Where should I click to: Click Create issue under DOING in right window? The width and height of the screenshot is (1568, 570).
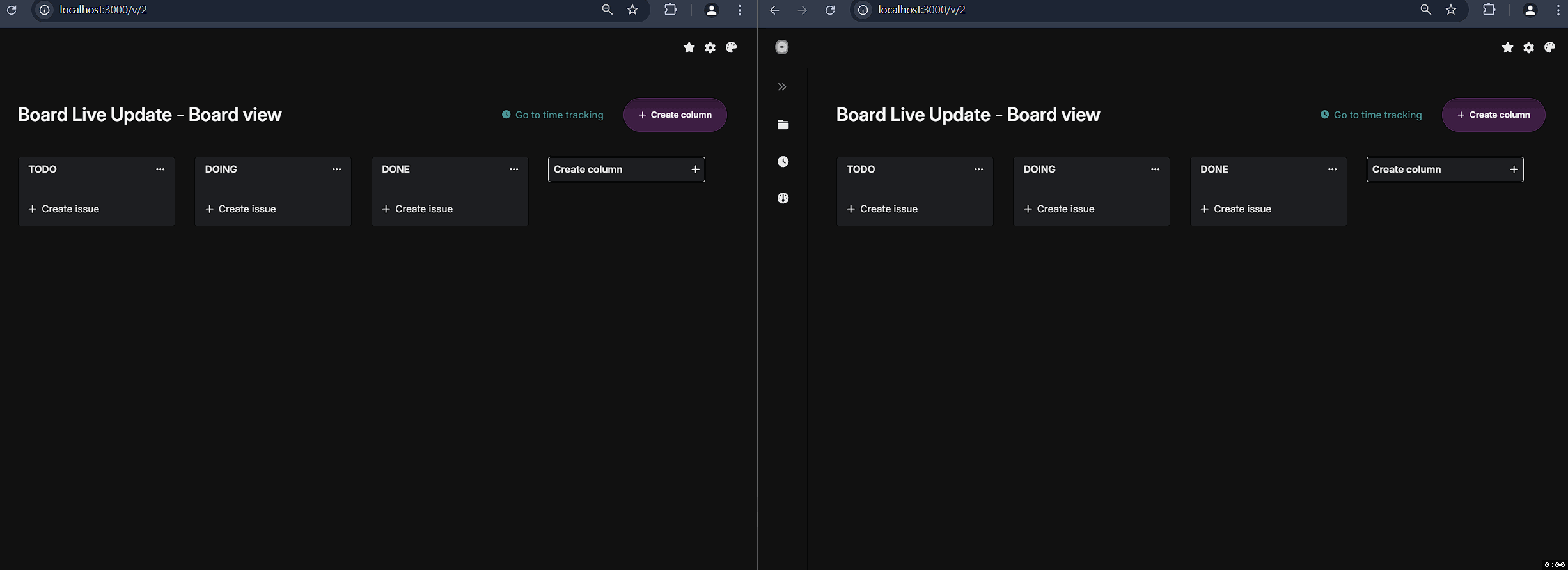coord(1059,209)
